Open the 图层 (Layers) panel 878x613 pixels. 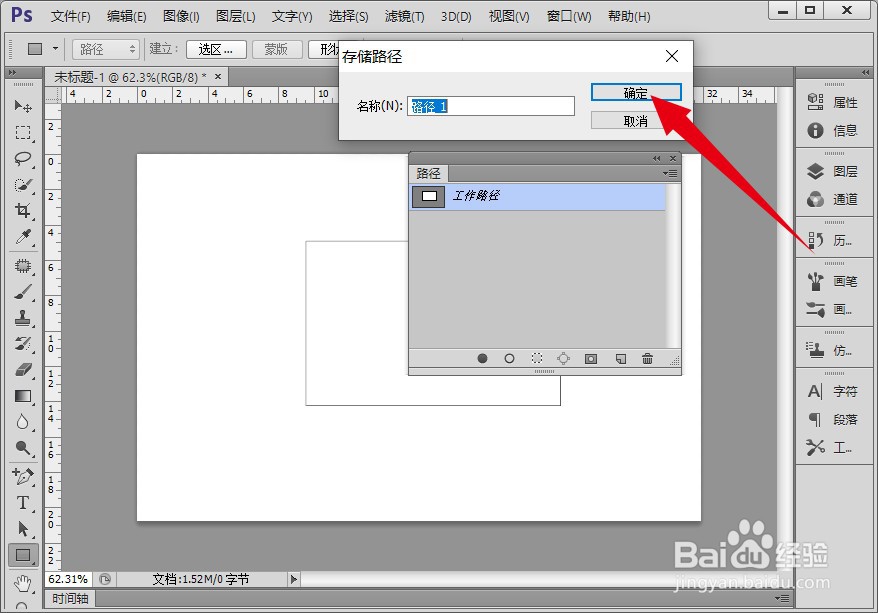[x=833, y=171]
